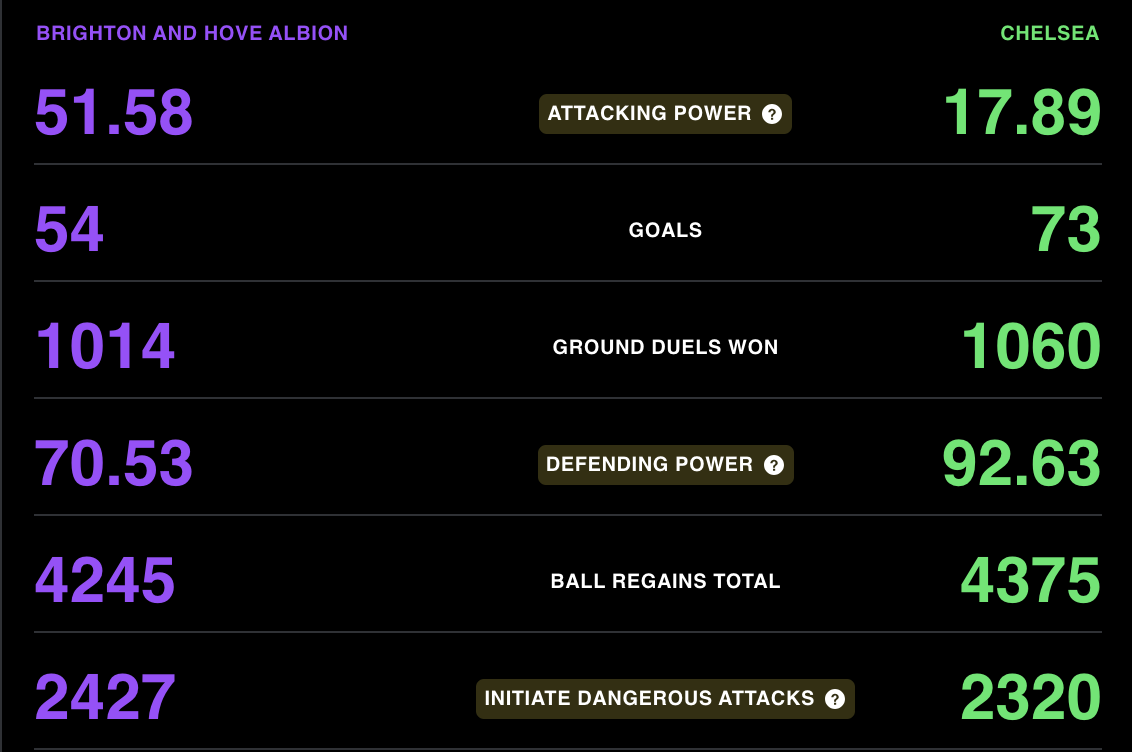Select Brighton's defending power value 70.53
Viewport: 1132px width, 752px height.
(114, 463)
